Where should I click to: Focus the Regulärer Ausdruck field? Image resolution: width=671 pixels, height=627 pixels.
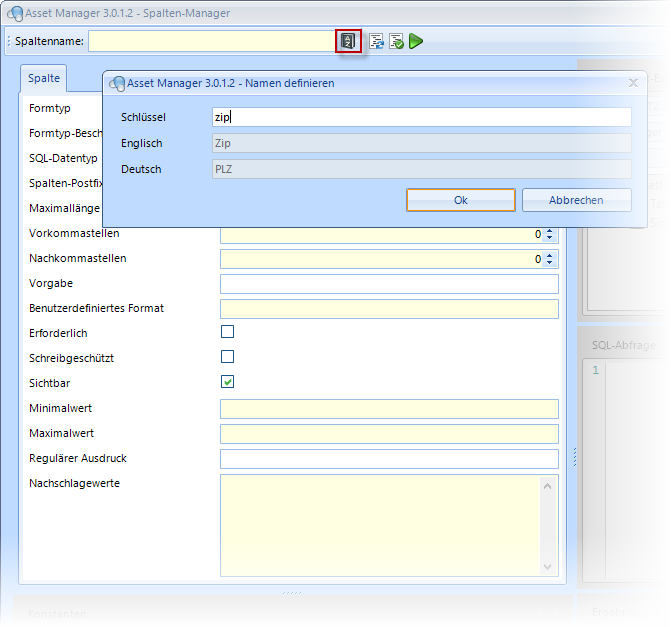coord(389,459)
